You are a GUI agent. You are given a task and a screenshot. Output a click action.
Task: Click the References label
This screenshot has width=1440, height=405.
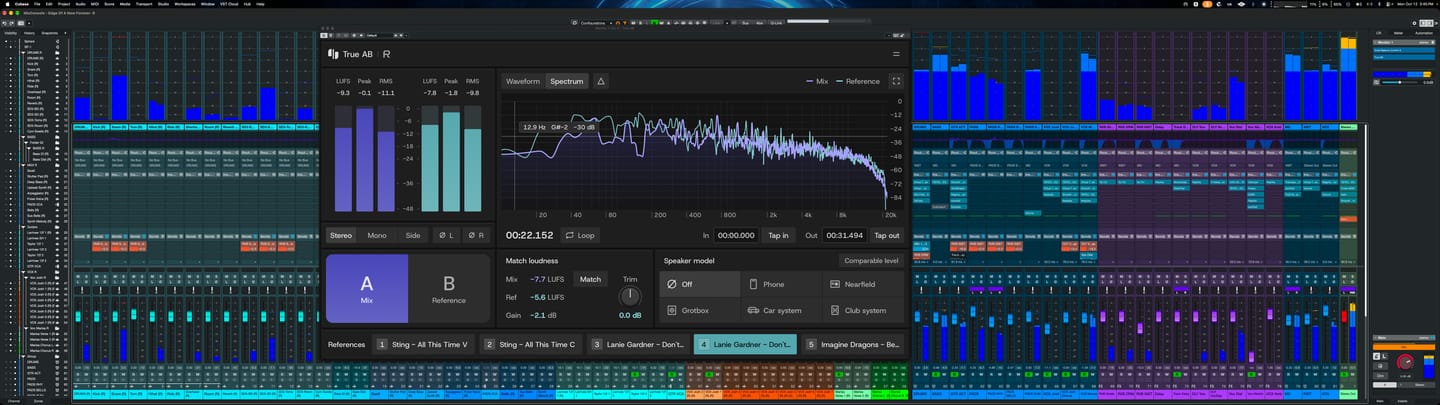[x=346, y=344]
